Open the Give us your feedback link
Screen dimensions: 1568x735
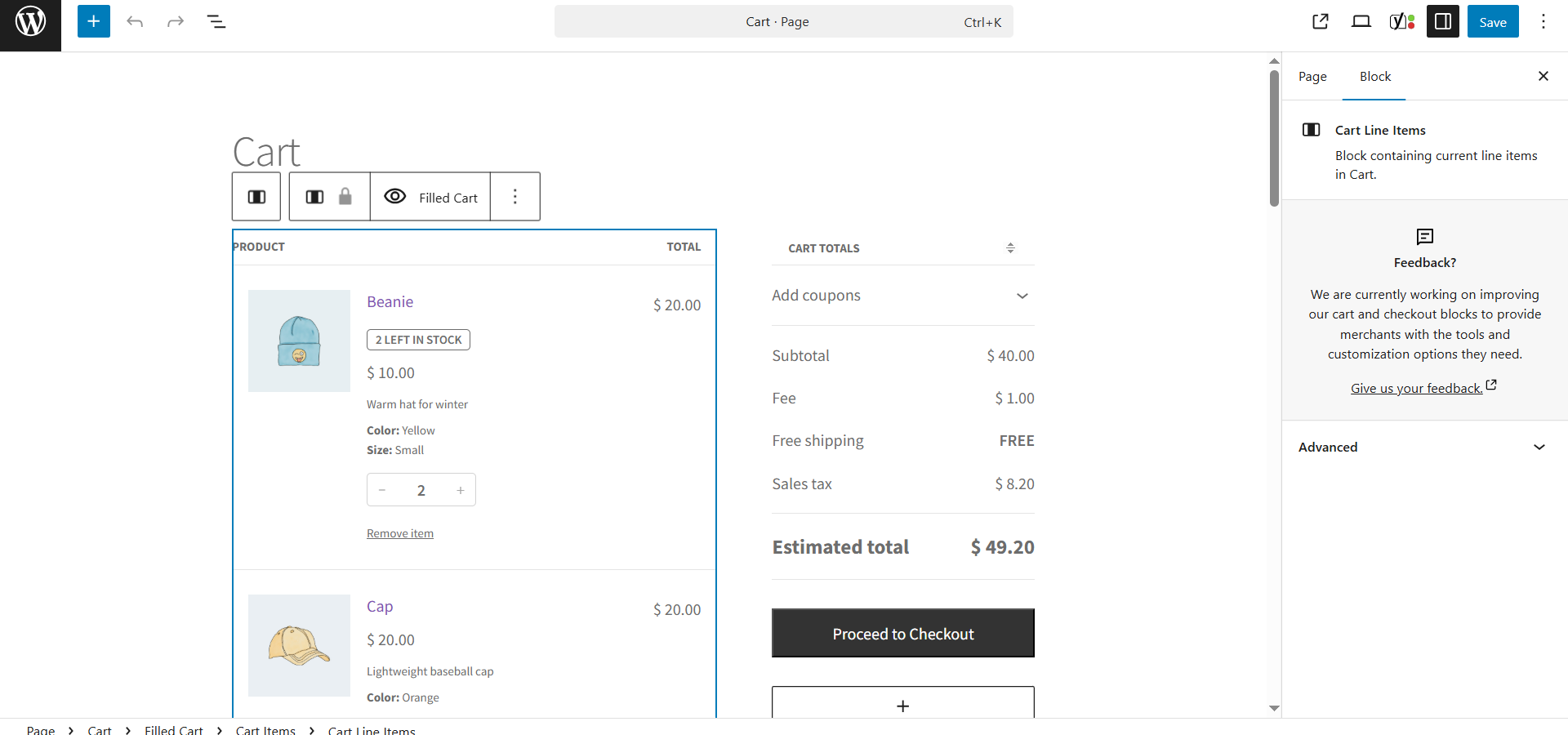[1416, 388]
